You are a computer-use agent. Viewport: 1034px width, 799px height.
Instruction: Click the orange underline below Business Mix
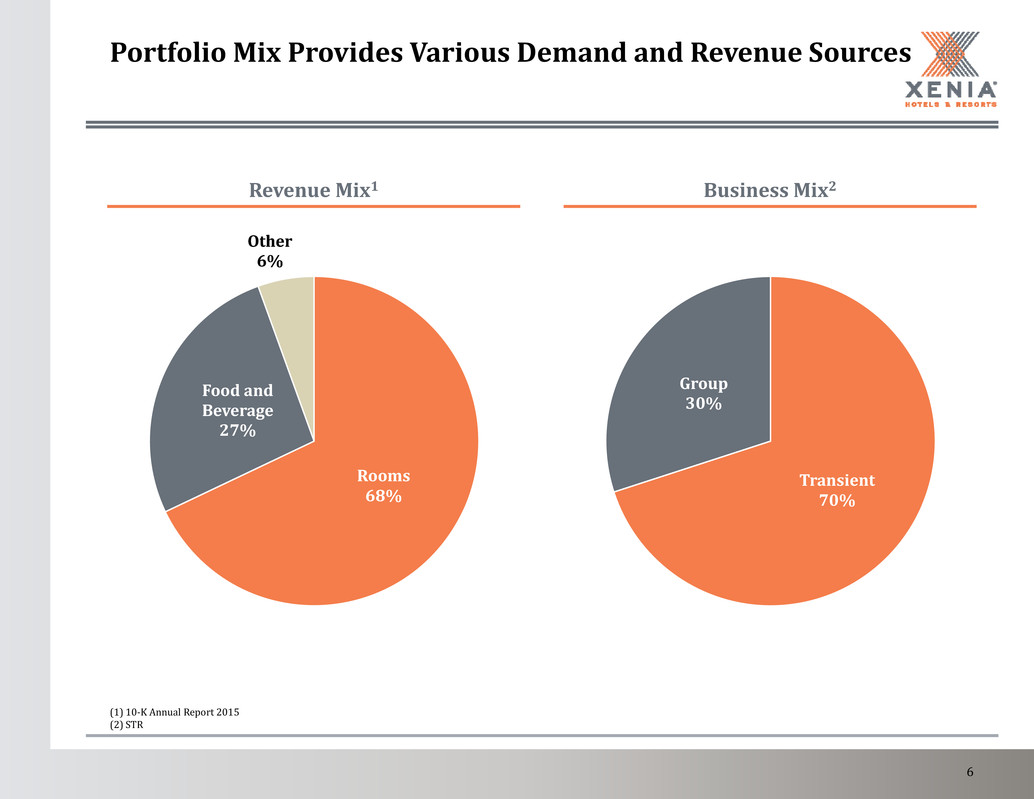769,206
